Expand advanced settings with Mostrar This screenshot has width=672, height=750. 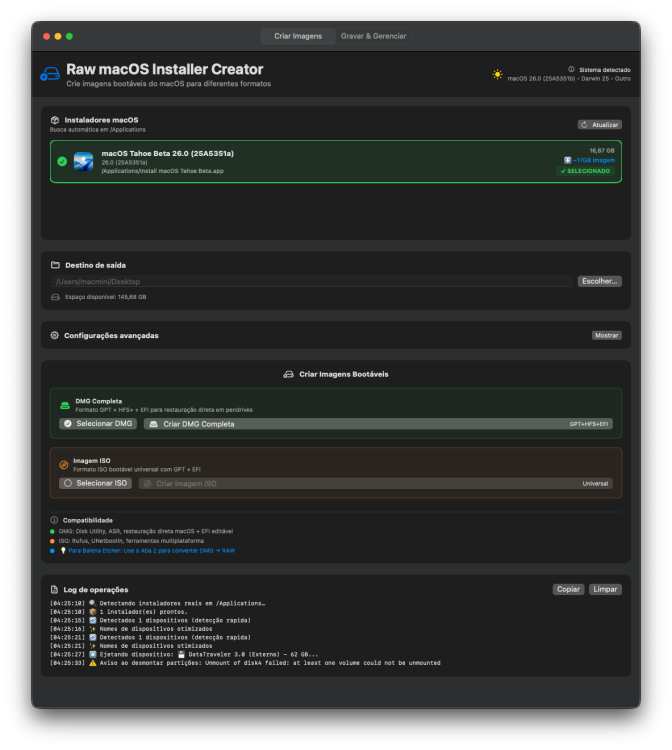[x=606, y=335]
